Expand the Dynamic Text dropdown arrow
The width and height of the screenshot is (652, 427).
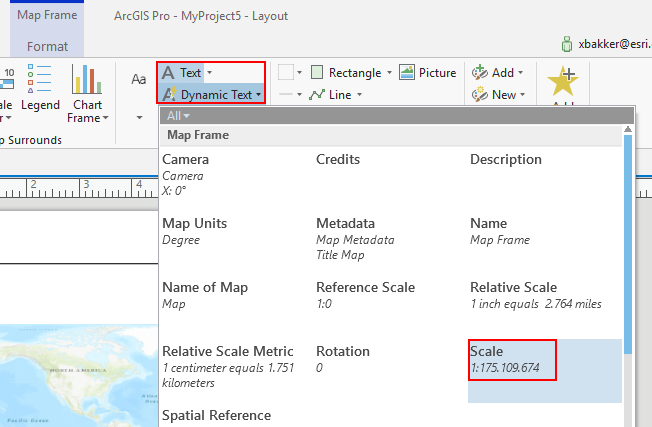point(259,95)
